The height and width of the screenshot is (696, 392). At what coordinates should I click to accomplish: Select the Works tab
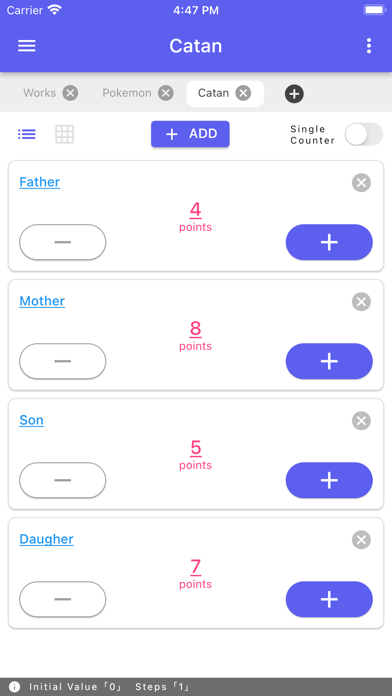coord(40,93)
